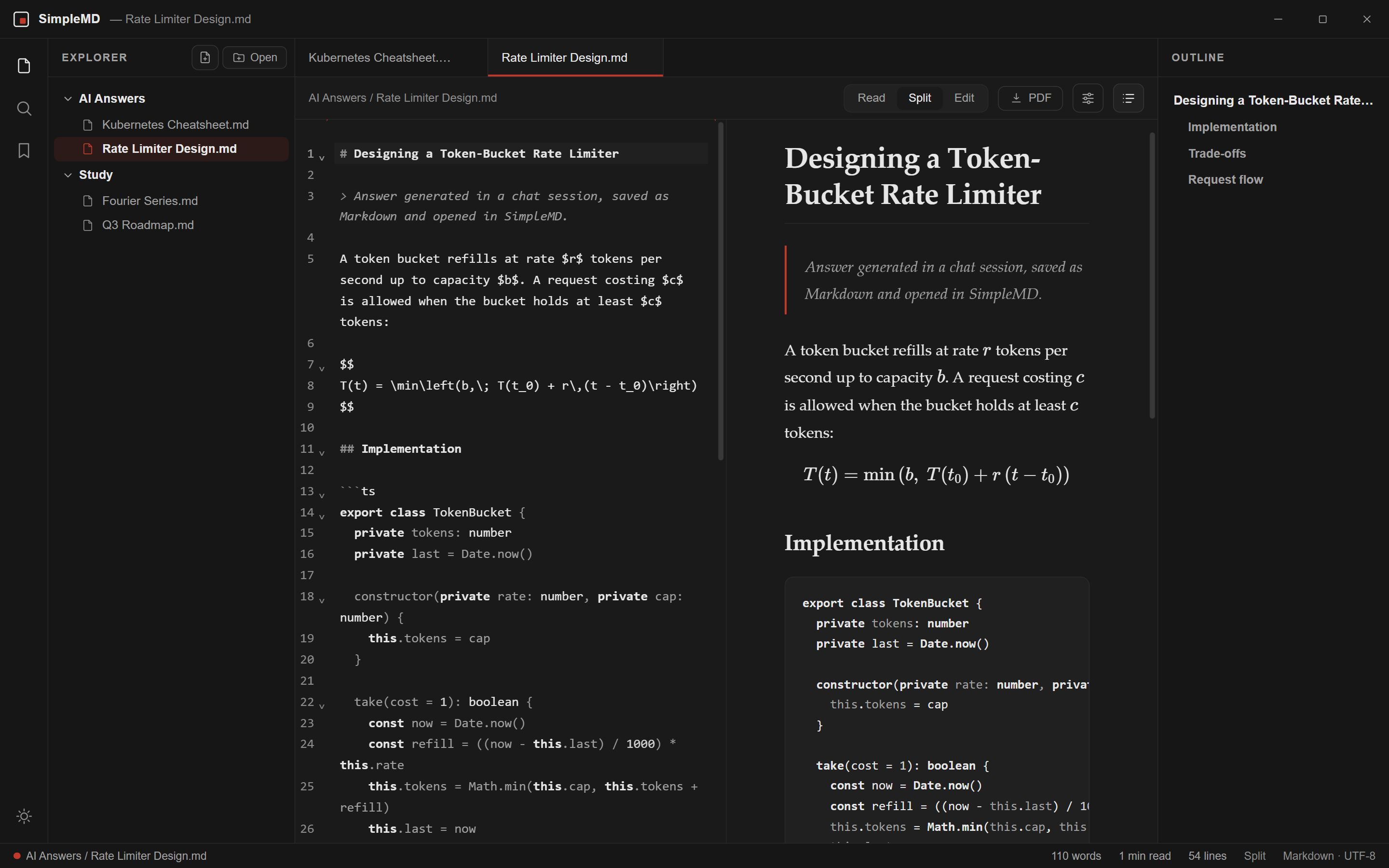Open the Files explorer sidebar icon
The image size is (1389, 868).
(x=24, y=66)
